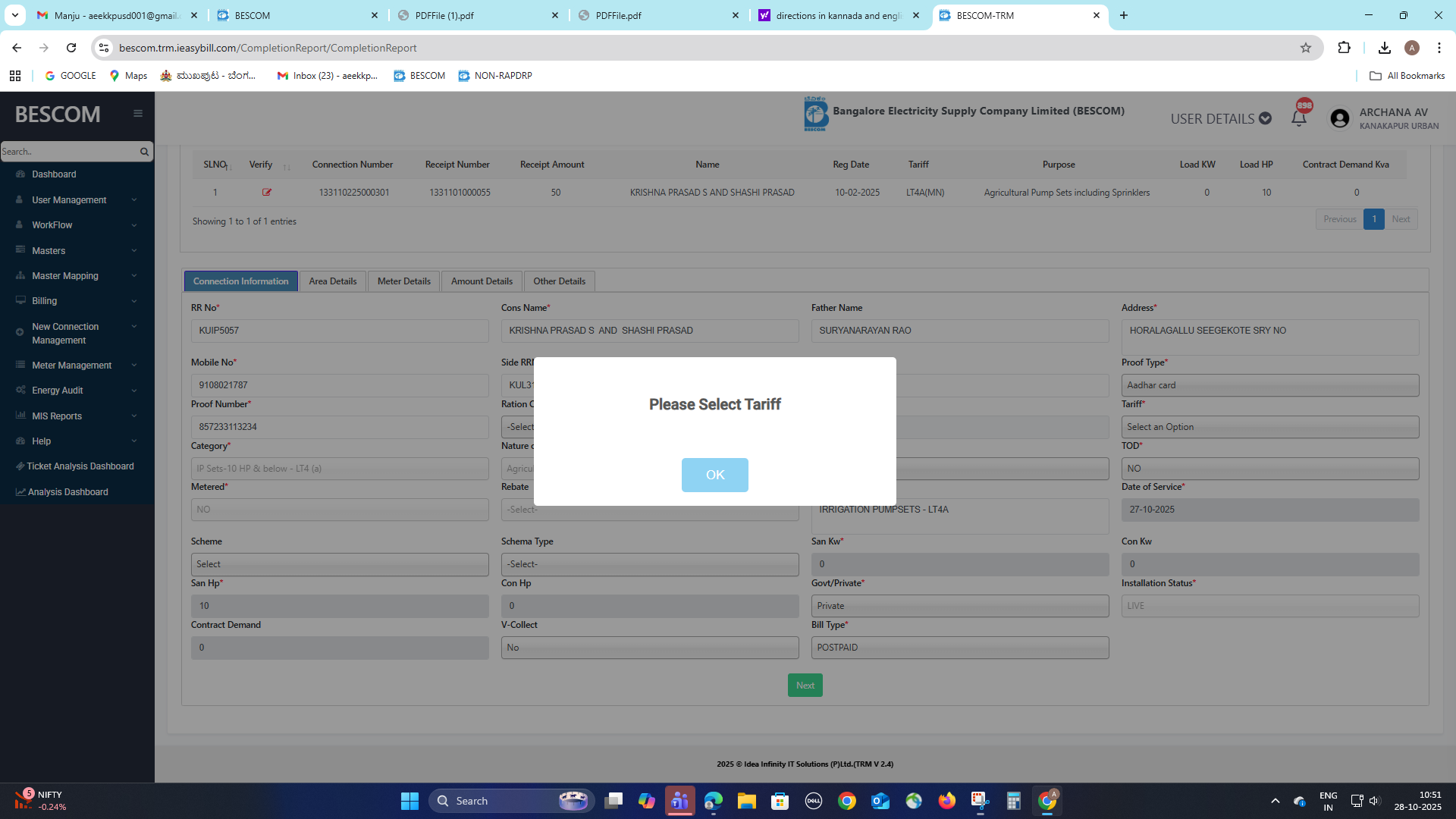Toggle the sidebar hamburger menu icon
The width and height of the screenshot is (1456, 819).
tap(138, 114)
